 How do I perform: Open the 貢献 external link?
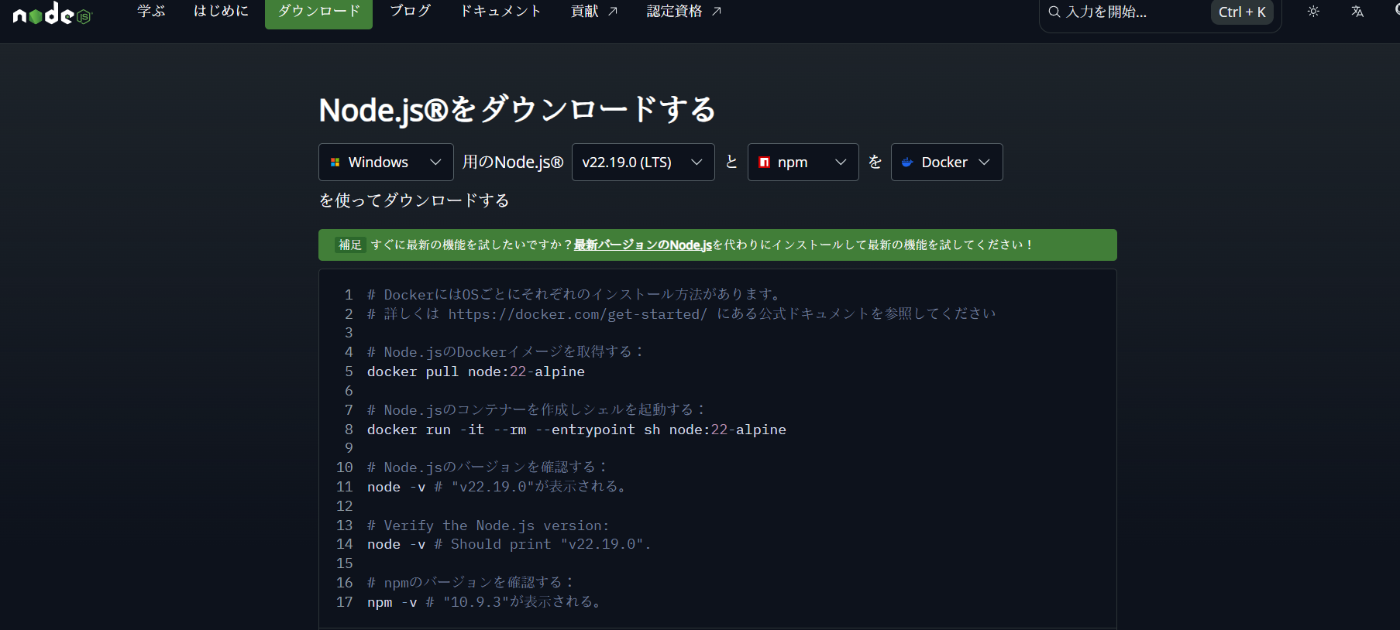click(x=594, y=11)
